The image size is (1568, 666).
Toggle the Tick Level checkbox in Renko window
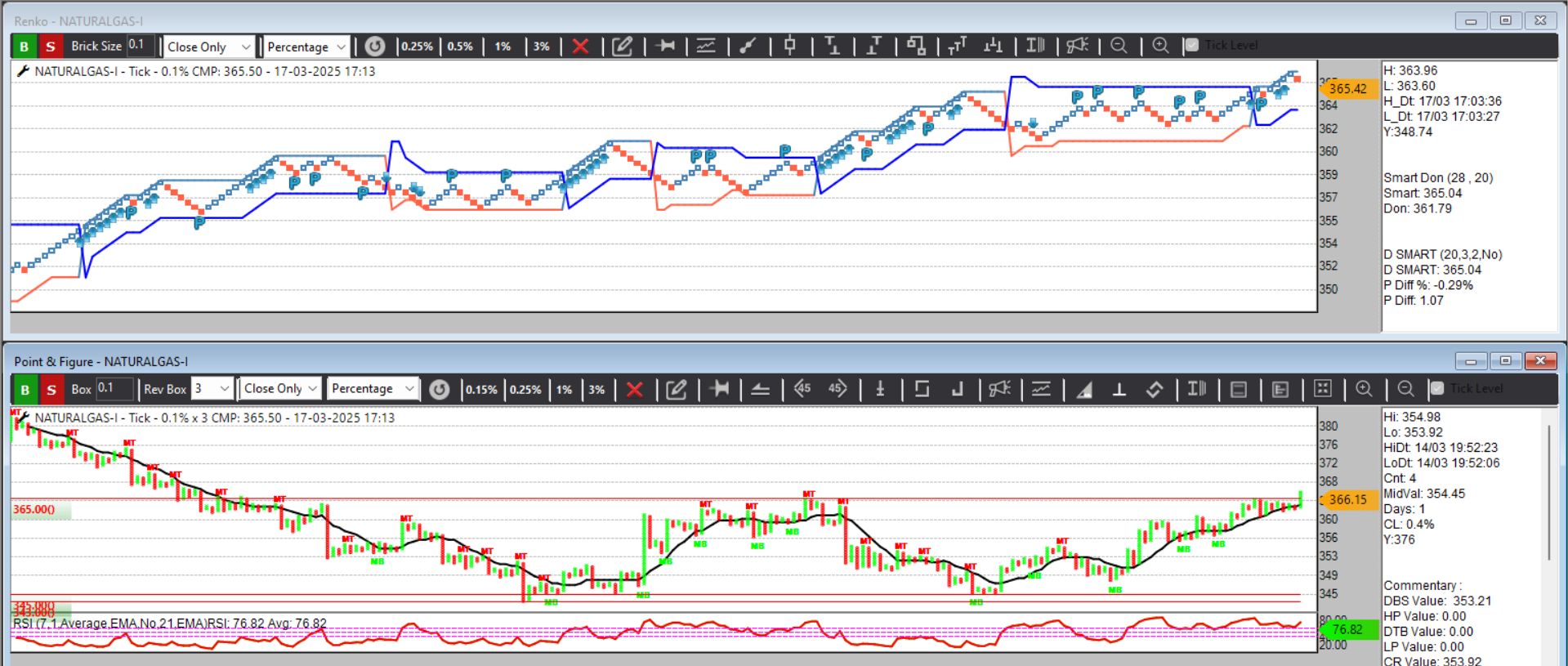click(1192, 45)
